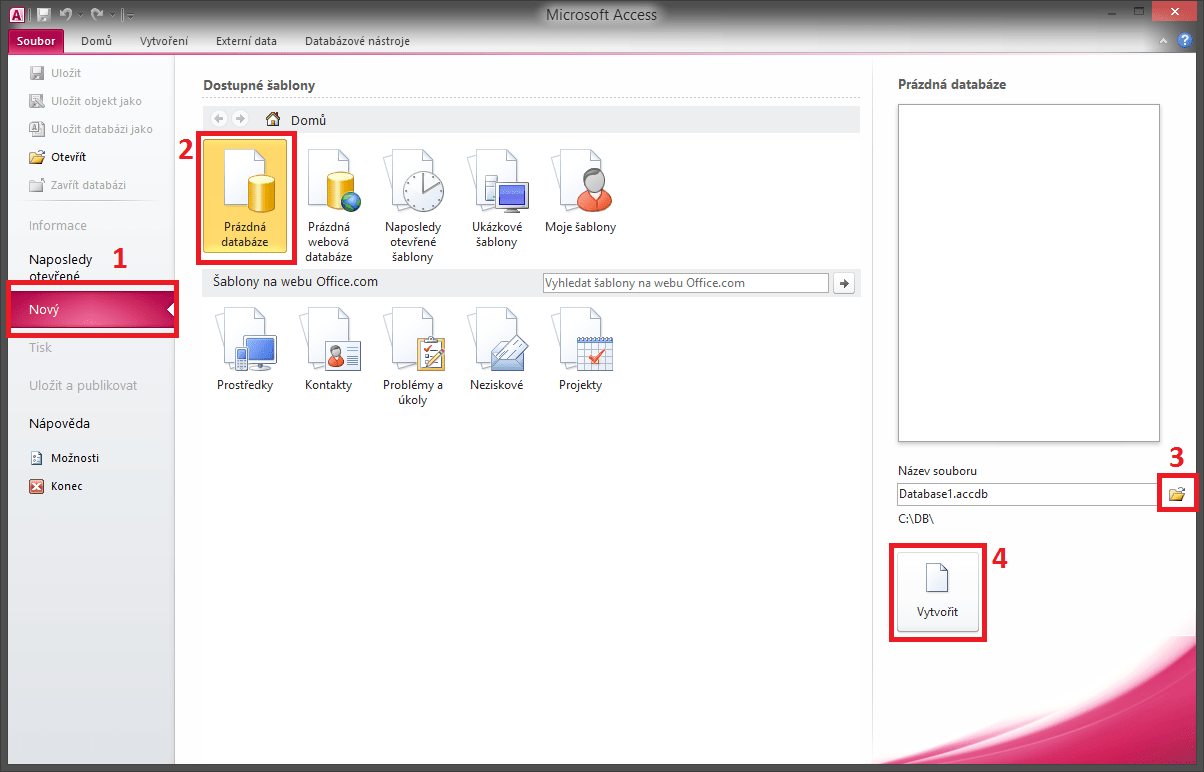Viewport: 1204px width, 772px height.
Task: Click the Vyhledat šablony search field
Action: (x=685, y=283)
